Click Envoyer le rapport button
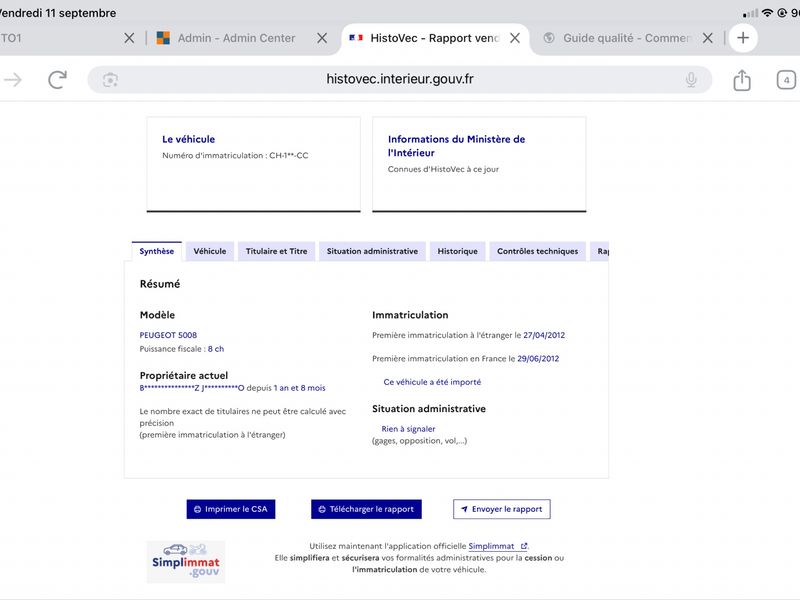800x600 pixels. point(502,509)
